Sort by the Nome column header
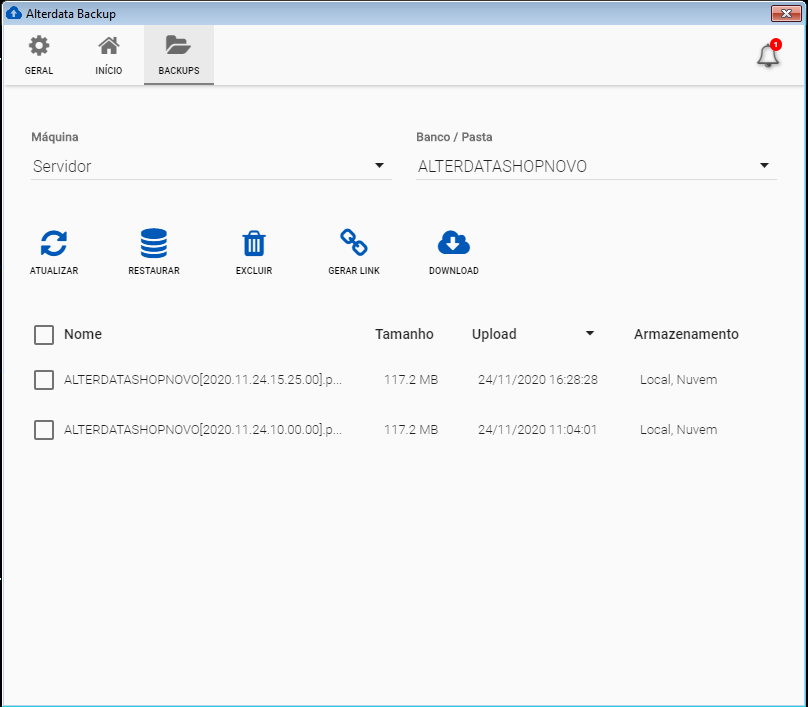Screen dimensions: 808x707 tap(83, 334)
